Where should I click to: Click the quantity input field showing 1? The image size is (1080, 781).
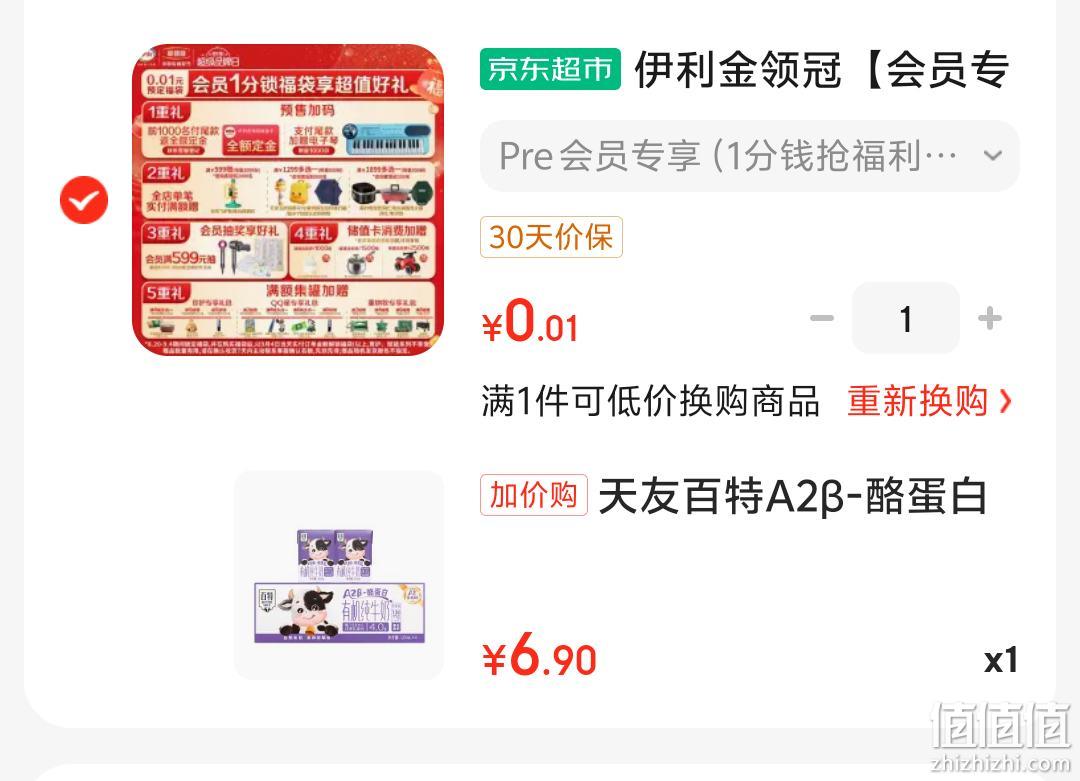(x=906, y=318)
